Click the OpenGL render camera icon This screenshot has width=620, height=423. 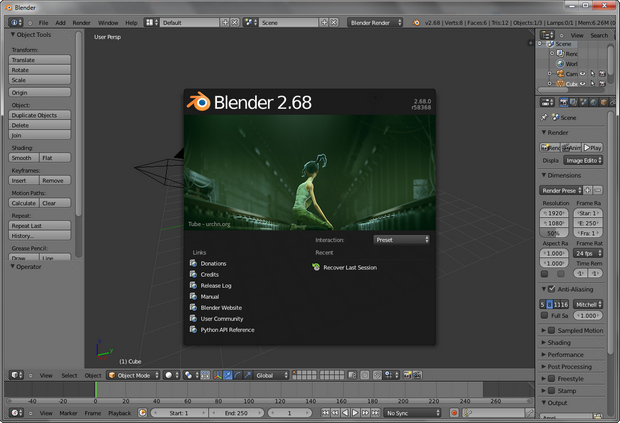tap(407, 375)
